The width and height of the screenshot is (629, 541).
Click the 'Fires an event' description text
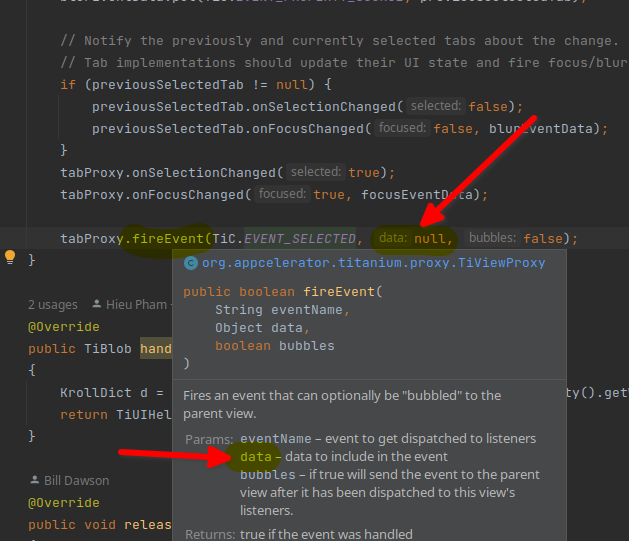pos(342,405)
